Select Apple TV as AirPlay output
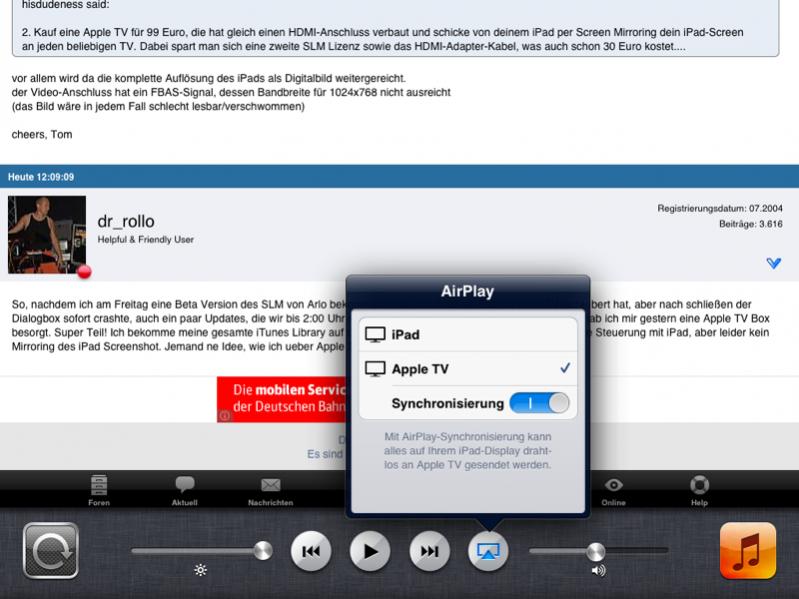 [x=468, y=369]
